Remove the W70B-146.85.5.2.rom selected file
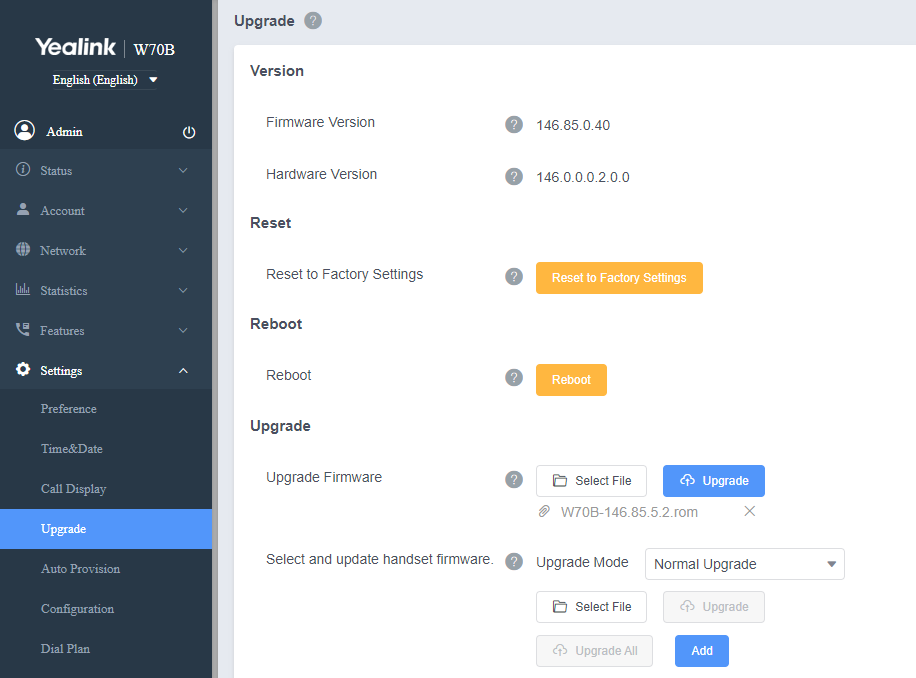916x678 pixels. (750, 512)
